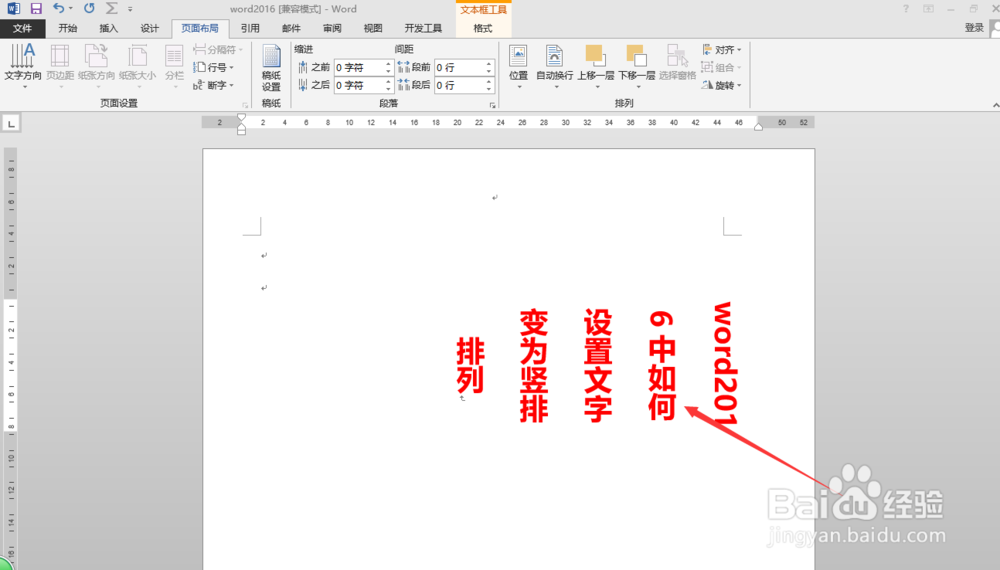The image size is (1000, 570).
Task: Click the vertical text 排列
Action: (x=470, y=365)
